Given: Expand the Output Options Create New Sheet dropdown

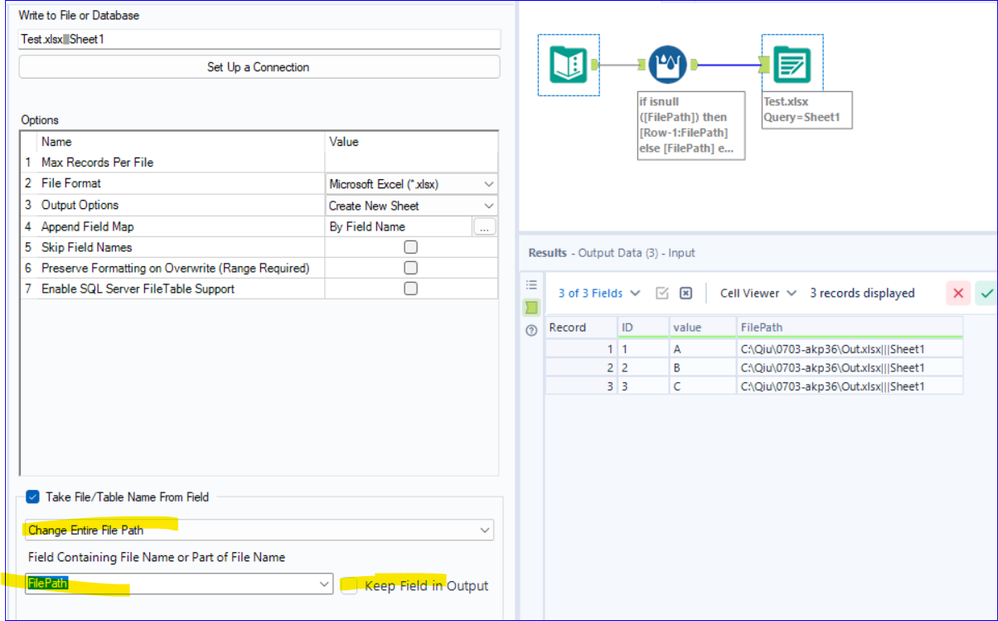Looking at the screenshot, I should click(x=411, y=206).
